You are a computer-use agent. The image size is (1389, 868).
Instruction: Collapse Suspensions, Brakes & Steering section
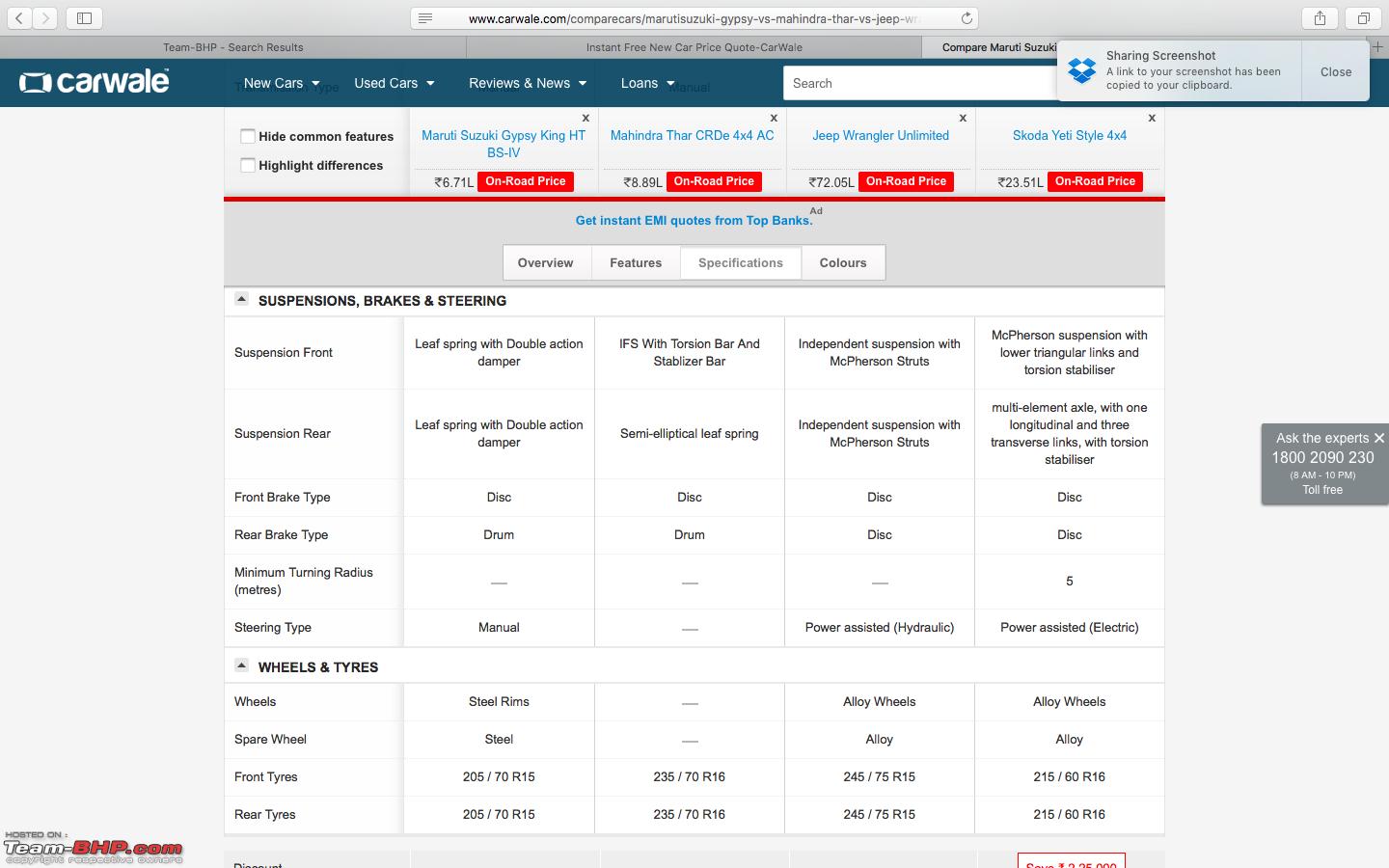[242, 299]
